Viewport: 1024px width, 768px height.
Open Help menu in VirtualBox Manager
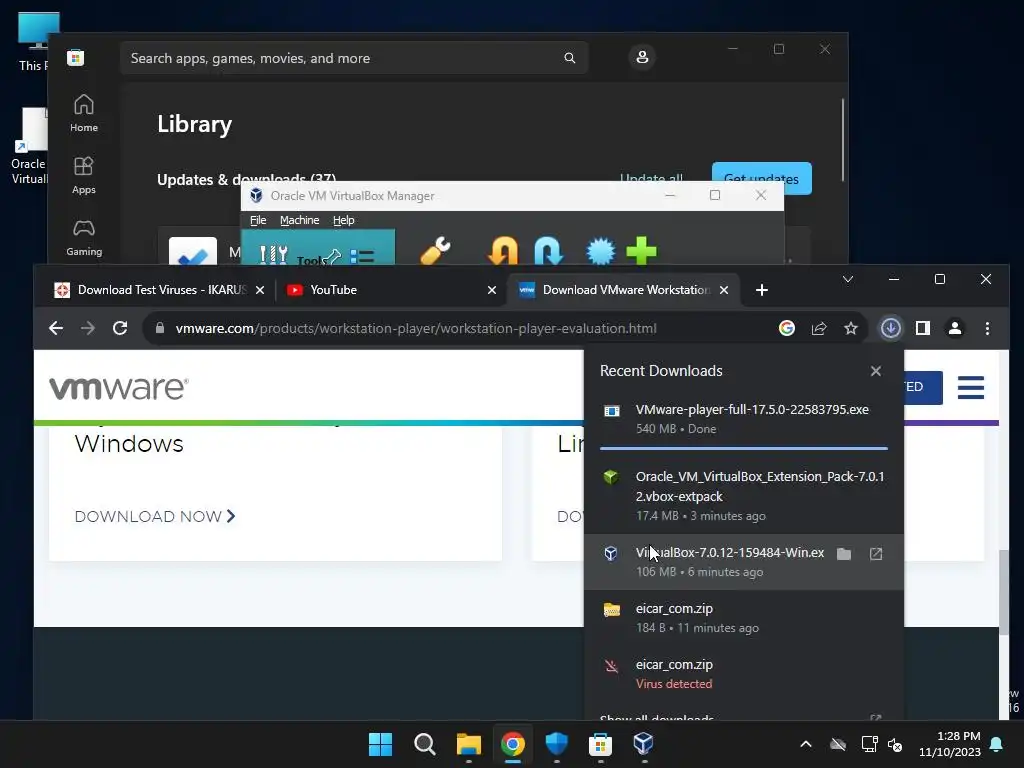tap(344, 220)
